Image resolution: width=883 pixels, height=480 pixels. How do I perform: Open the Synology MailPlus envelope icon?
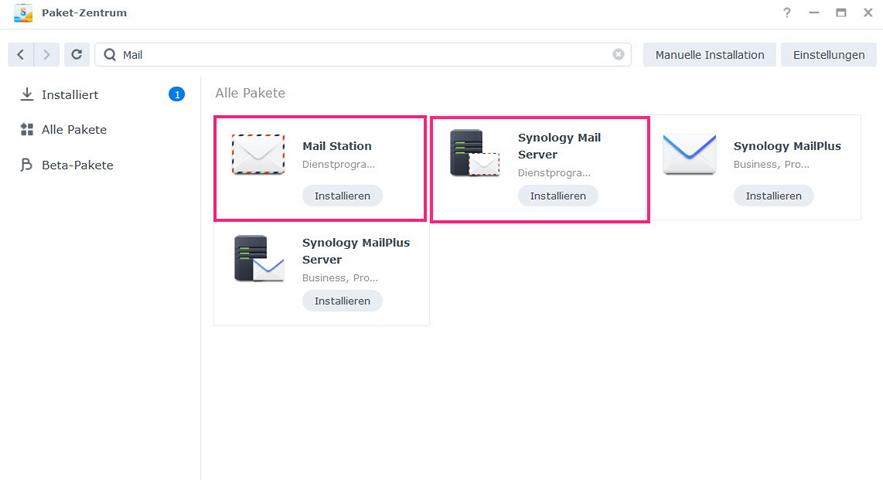pyautogui.click(x=689, y=154)
